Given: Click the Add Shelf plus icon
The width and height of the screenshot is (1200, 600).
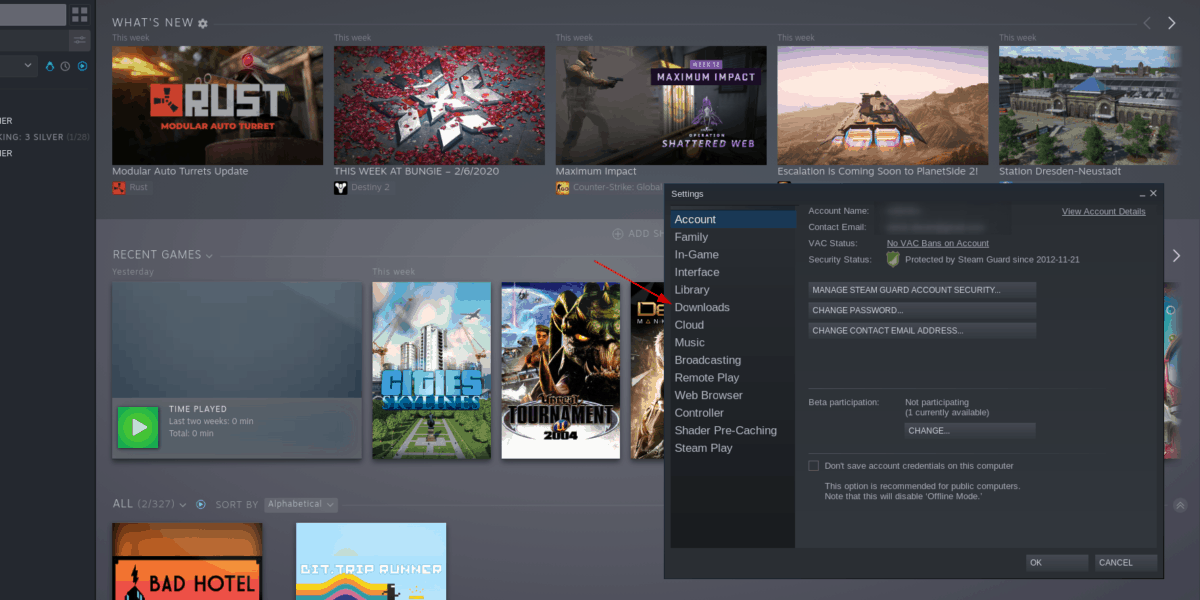Looking at the screenshot, I should [618, 233].
